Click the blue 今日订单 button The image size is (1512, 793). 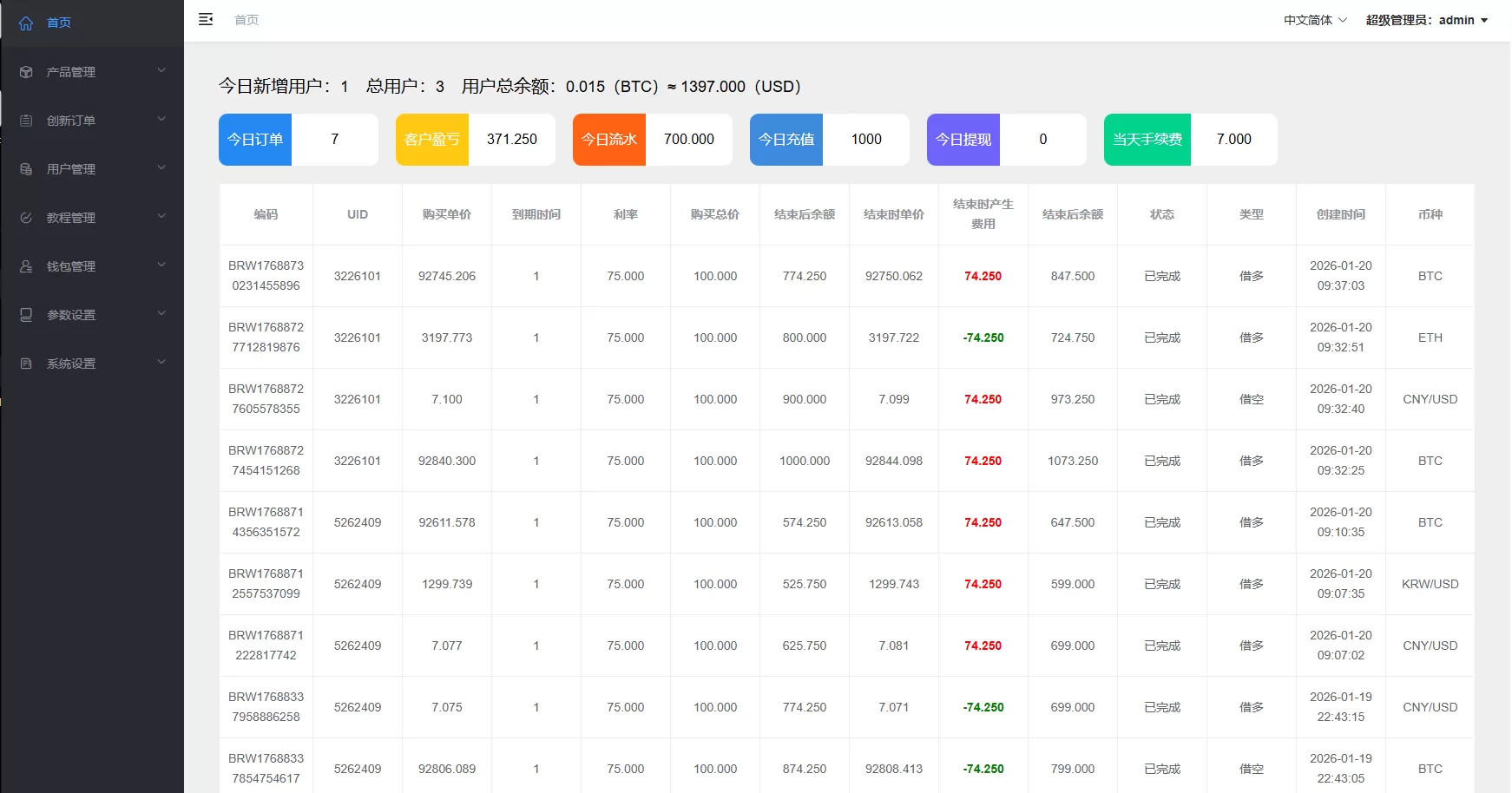click(254, 139)
